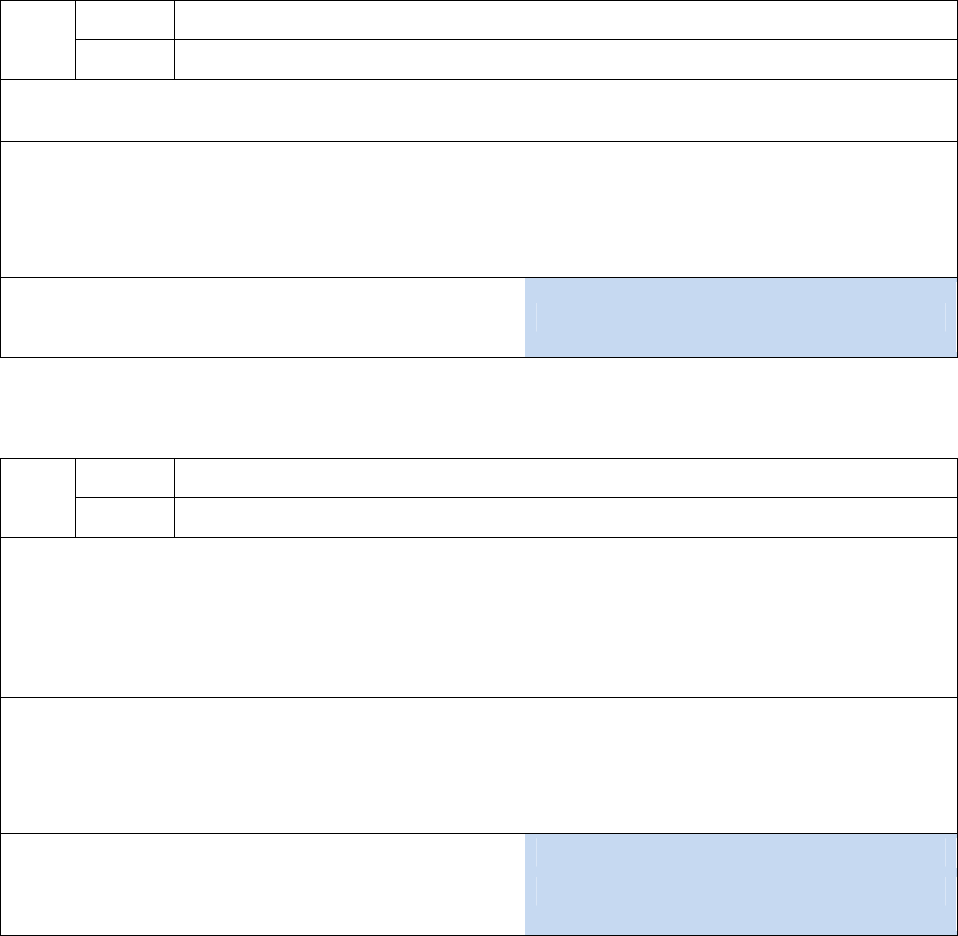Click wide first-row cell of upper table
The height and width of the screenshot is (936, 958).
[564, 20]
